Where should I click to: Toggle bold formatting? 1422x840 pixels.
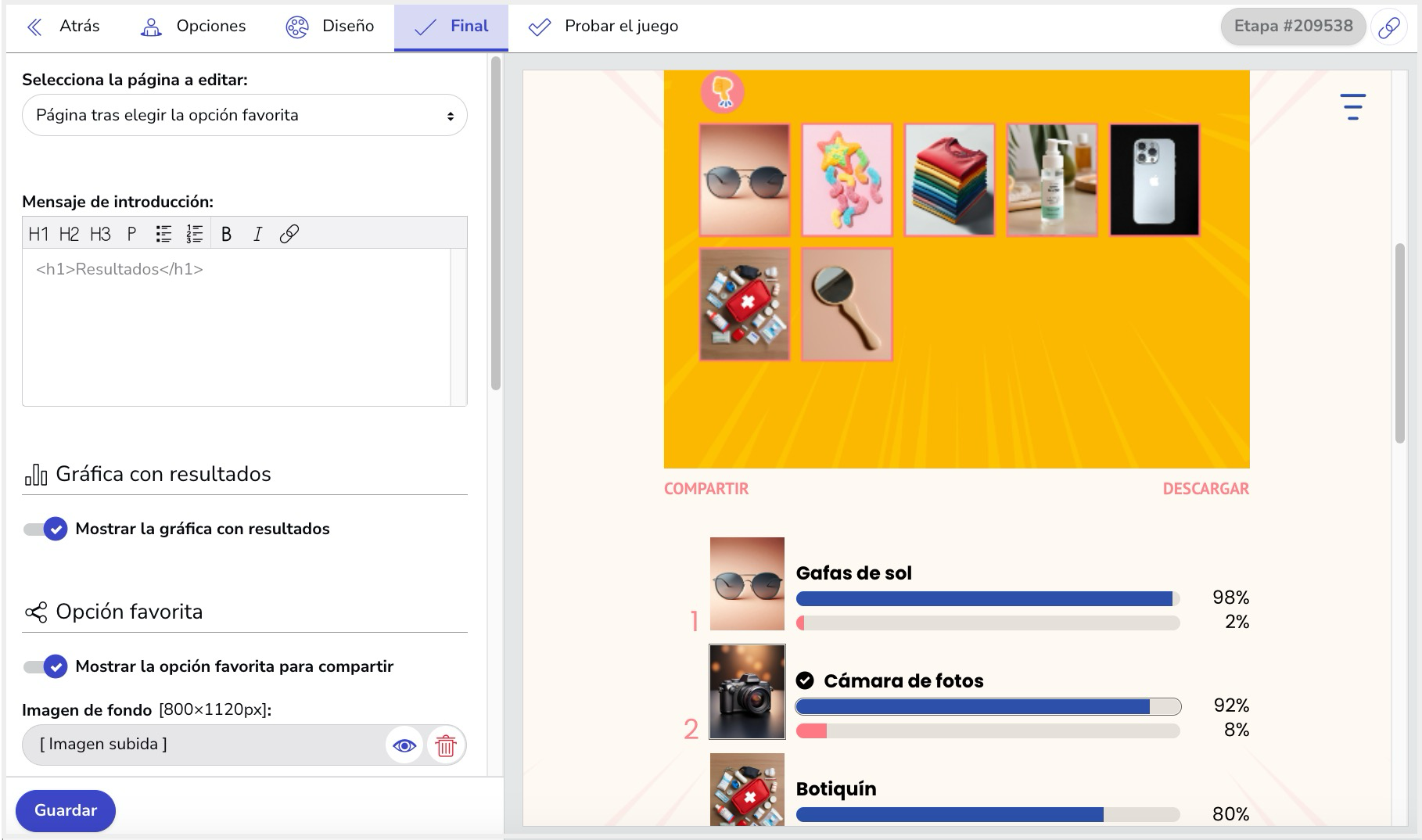(226, 234)
